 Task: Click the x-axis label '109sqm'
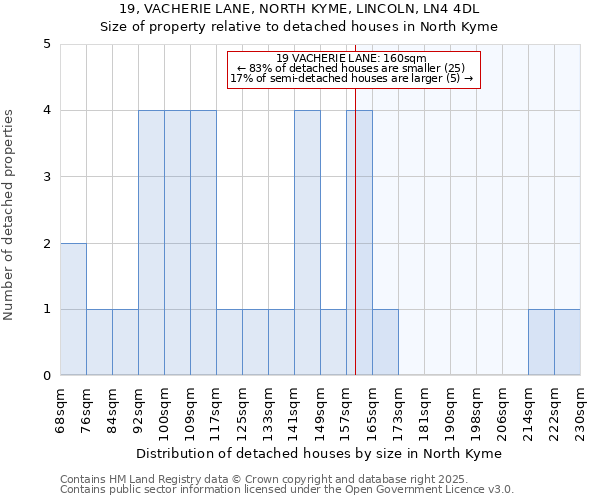tap(190, 415)
